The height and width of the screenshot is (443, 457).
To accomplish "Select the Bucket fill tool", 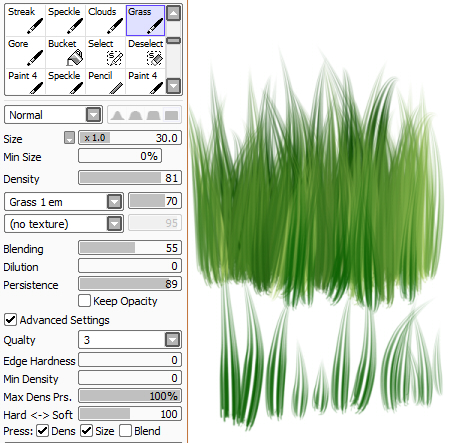I will point(65,52).
